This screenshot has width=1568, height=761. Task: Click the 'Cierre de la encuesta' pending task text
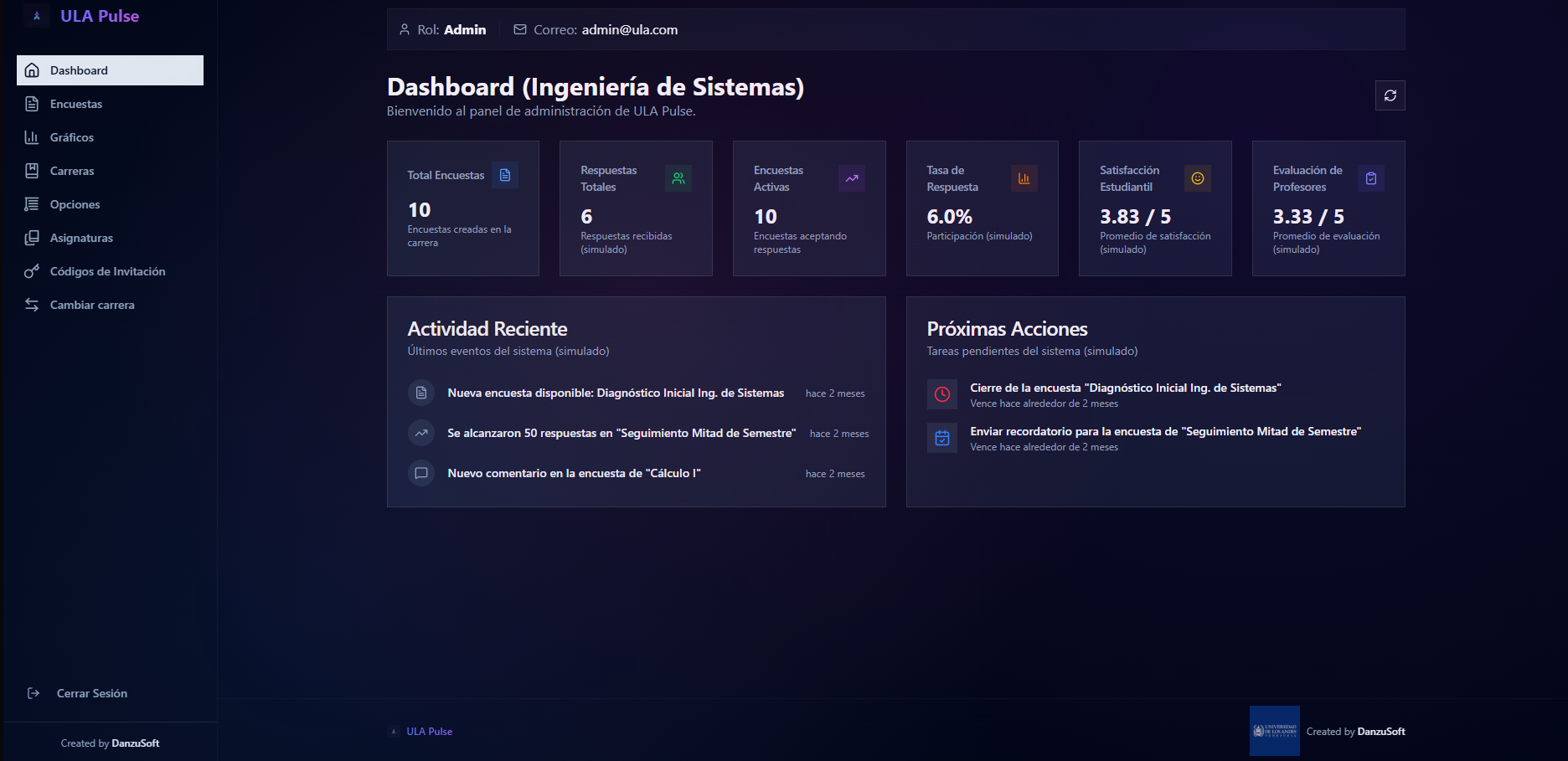[1126, 388]
